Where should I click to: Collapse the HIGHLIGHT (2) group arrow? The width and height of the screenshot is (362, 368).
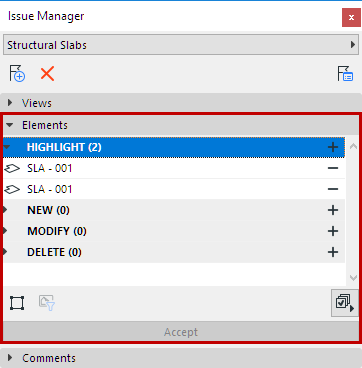coord(7,147)
